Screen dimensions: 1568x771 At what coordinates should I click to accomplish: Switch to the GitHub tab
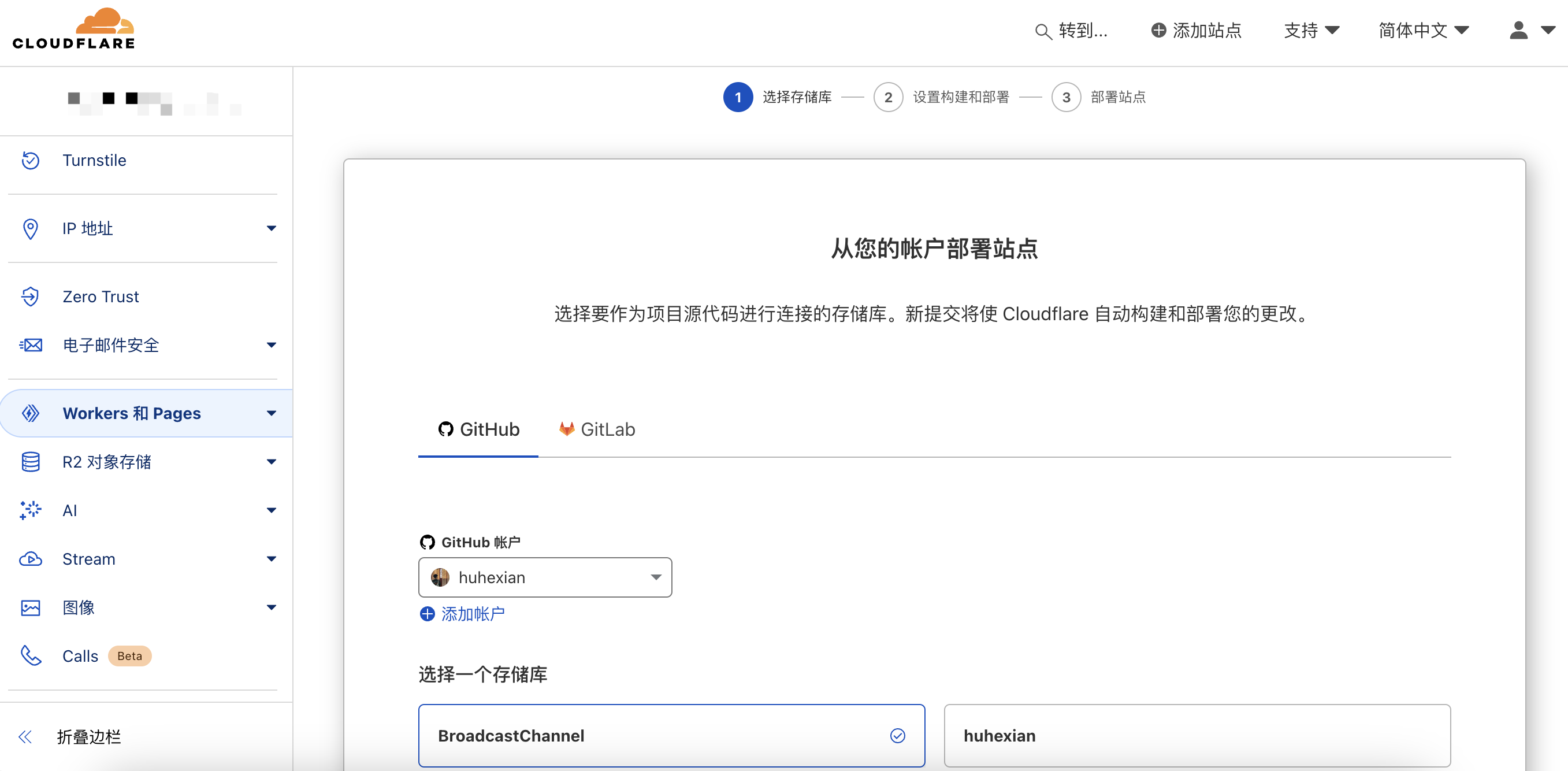pyautogui.click(x=478, y=429)
